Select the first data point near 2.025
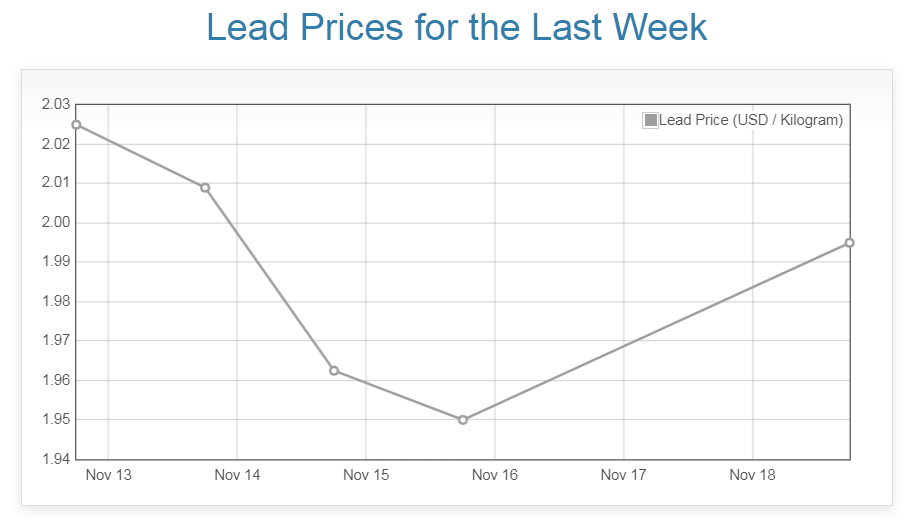 click(x=76, y=125)
